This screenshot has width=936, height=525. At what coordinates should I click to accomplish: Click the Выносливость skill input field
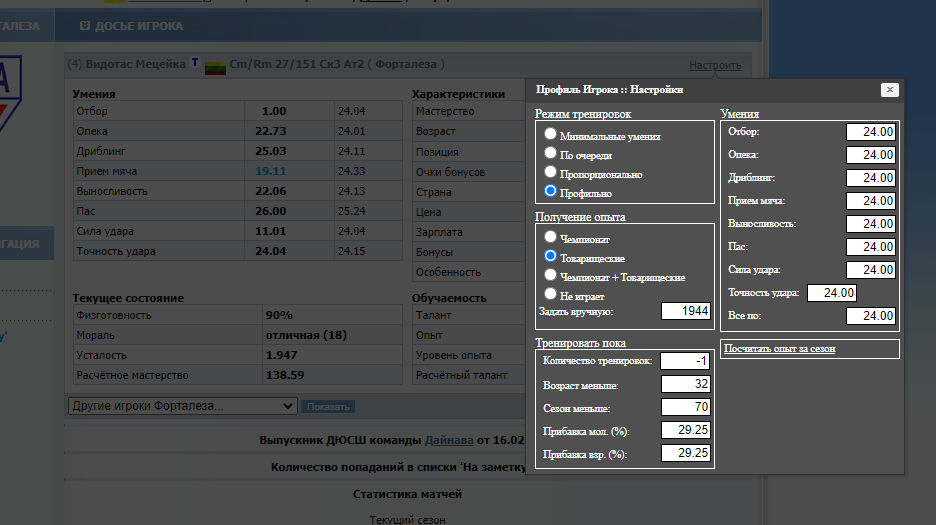(870, 224)
